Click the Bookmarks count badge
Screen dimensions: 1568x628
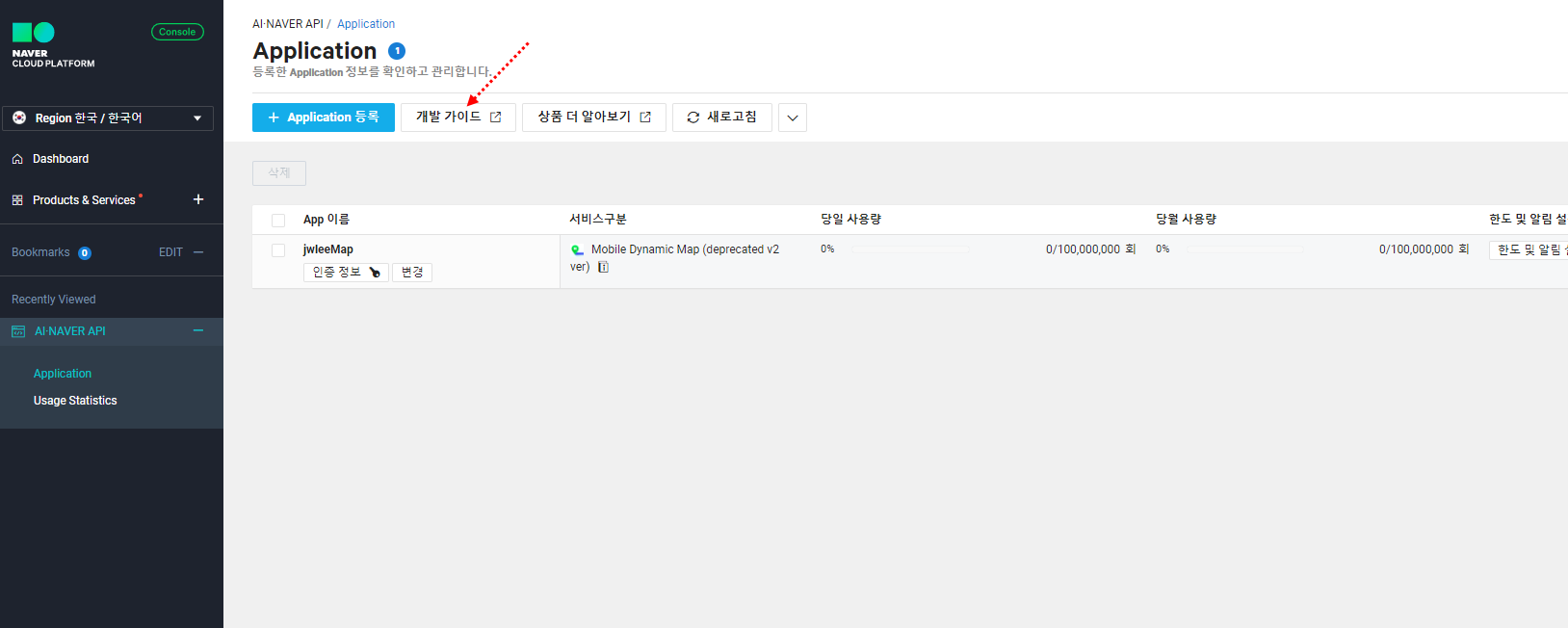coord(85,253)
